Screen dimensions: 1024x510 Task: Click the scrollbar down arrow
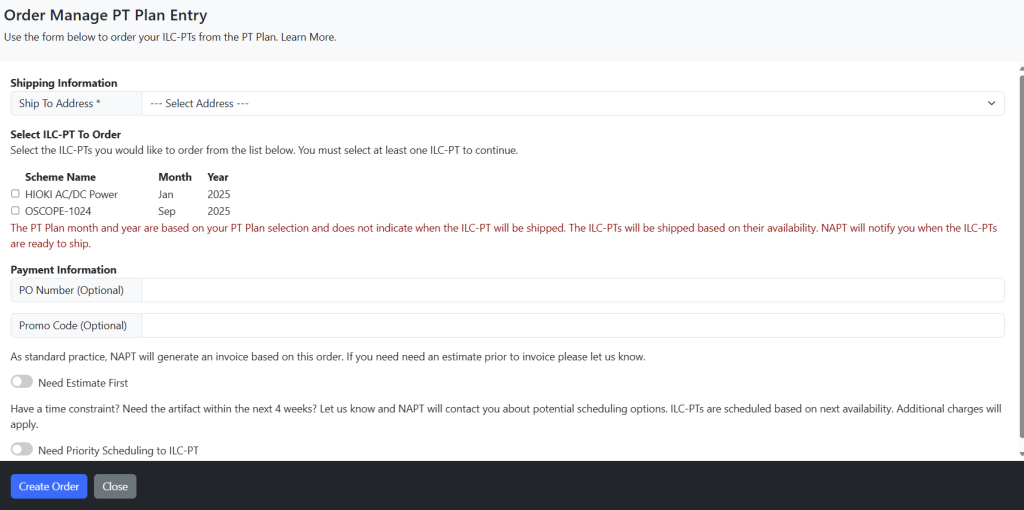(x=1020, y=454)
